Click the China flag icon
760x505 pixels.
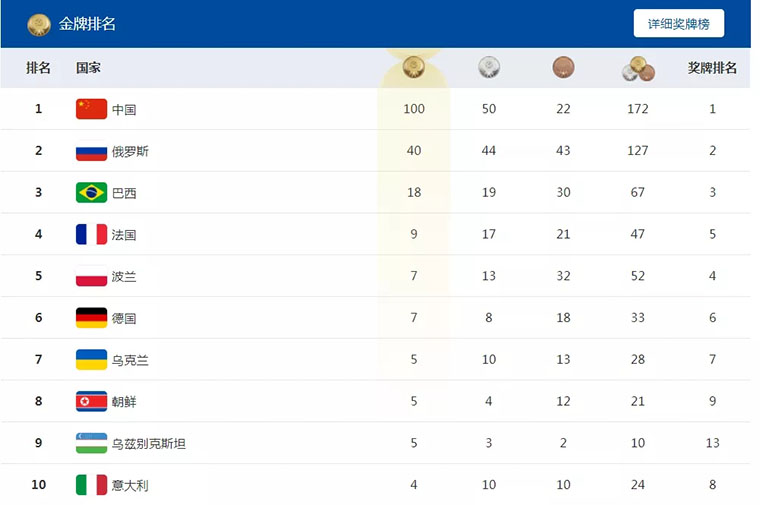(91, 109)
